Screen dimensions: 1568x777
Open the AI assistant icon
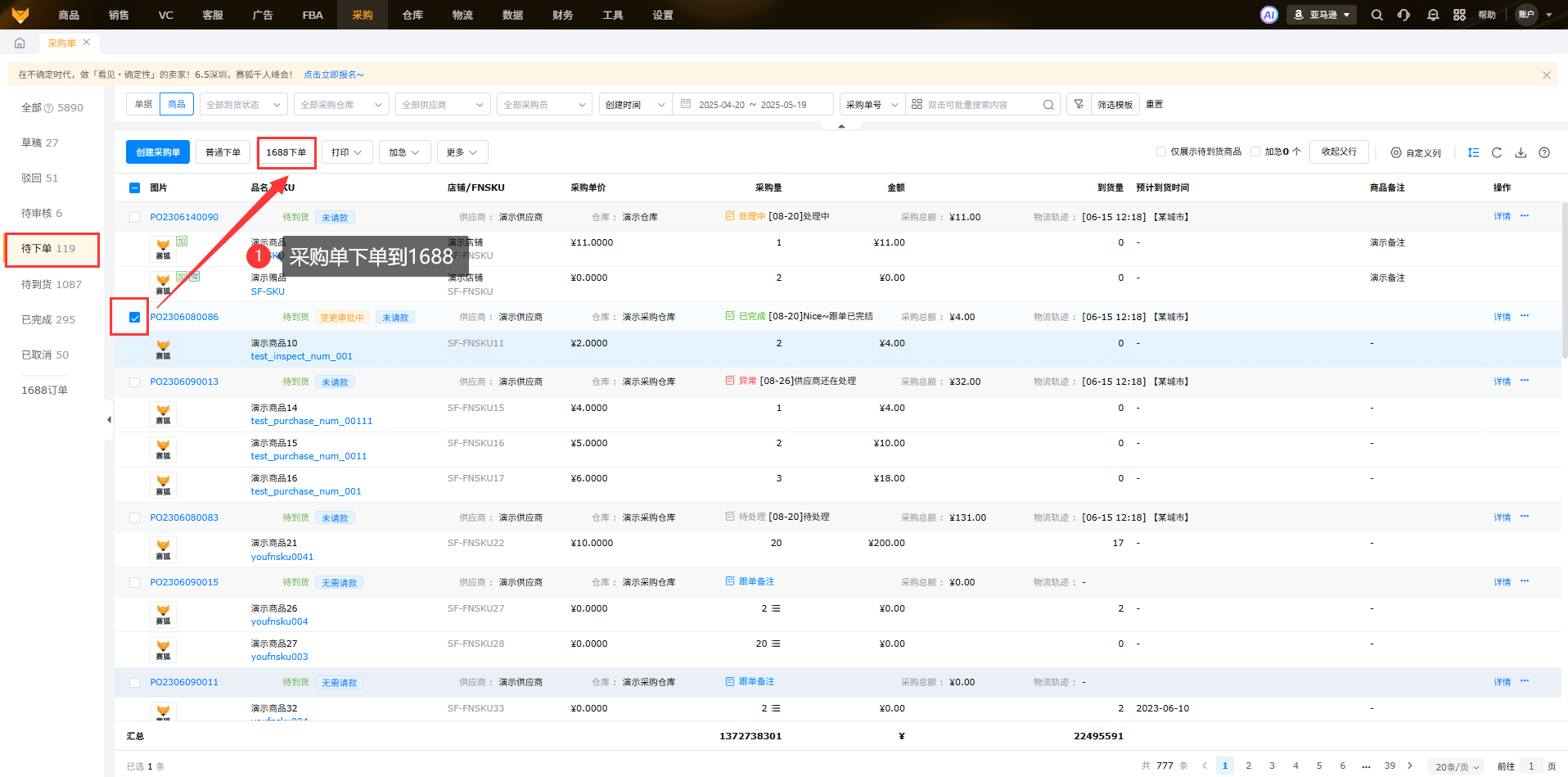coord(1269,15)
